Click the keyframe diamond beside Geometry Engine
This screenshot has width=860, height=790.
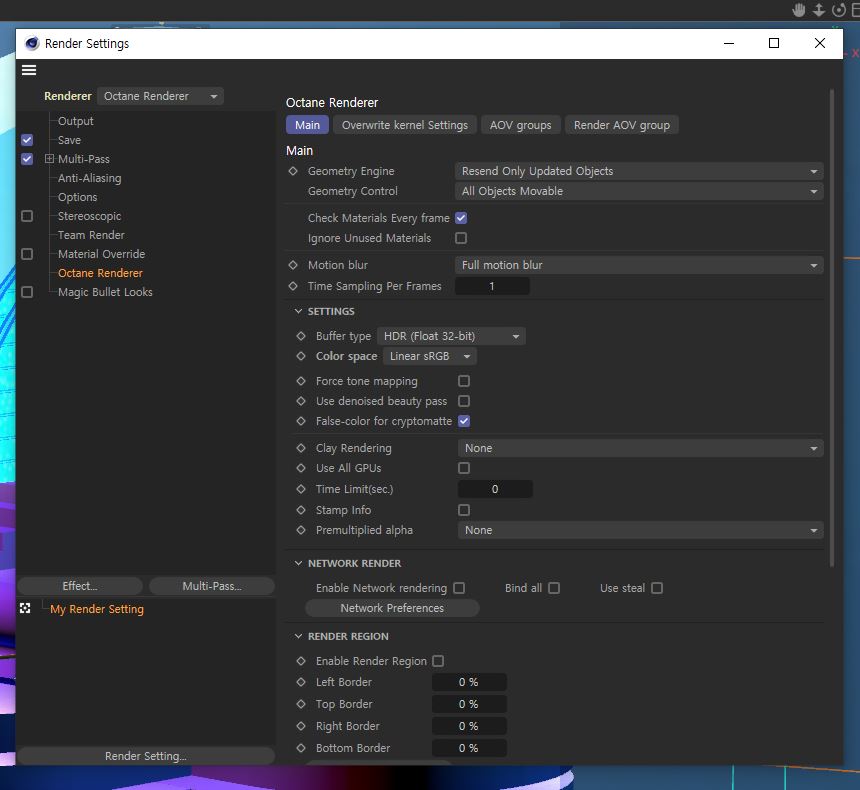tap(293, 171)
